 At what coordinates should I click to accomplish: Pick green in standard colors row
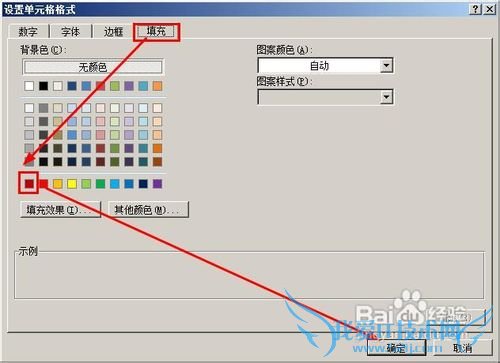coord(100,184)
